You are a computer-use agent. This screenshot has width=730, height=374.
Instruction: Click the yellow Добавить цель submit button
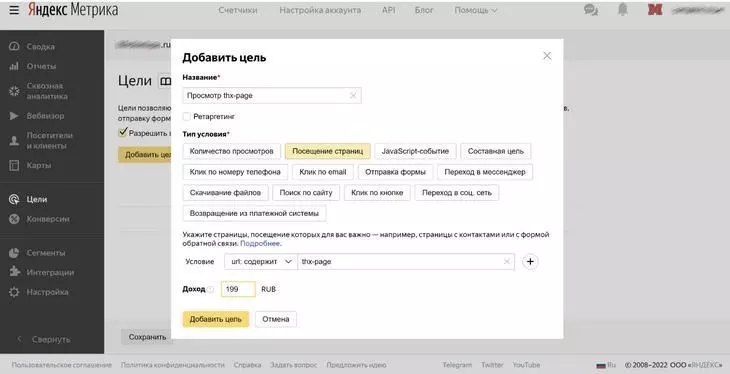click(x=216, y=319)
